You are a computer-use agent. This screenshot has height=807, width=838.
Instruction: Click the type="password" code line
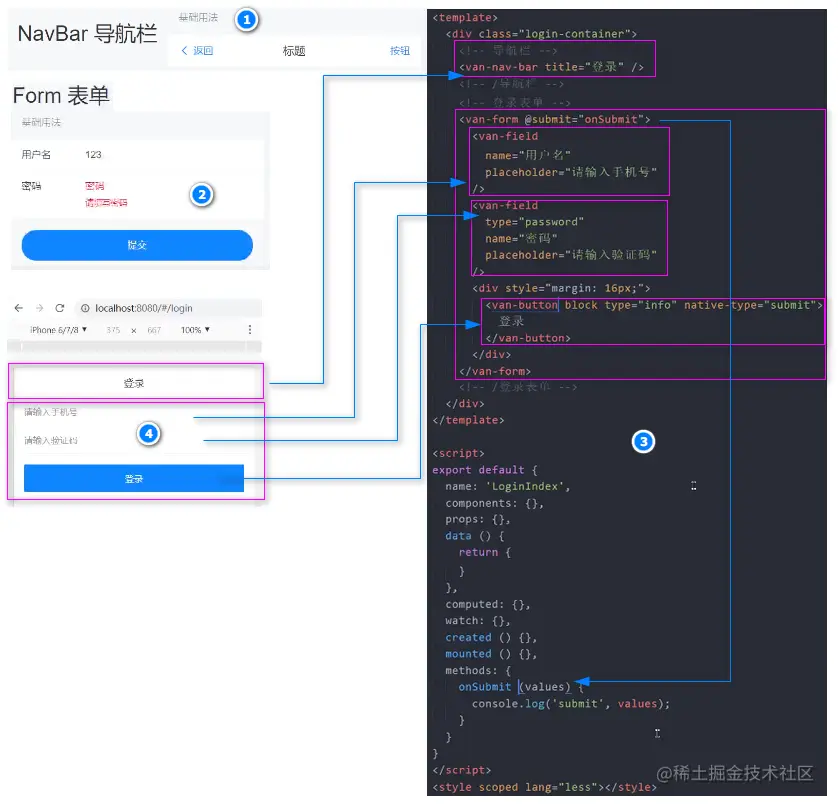(534, 222)
